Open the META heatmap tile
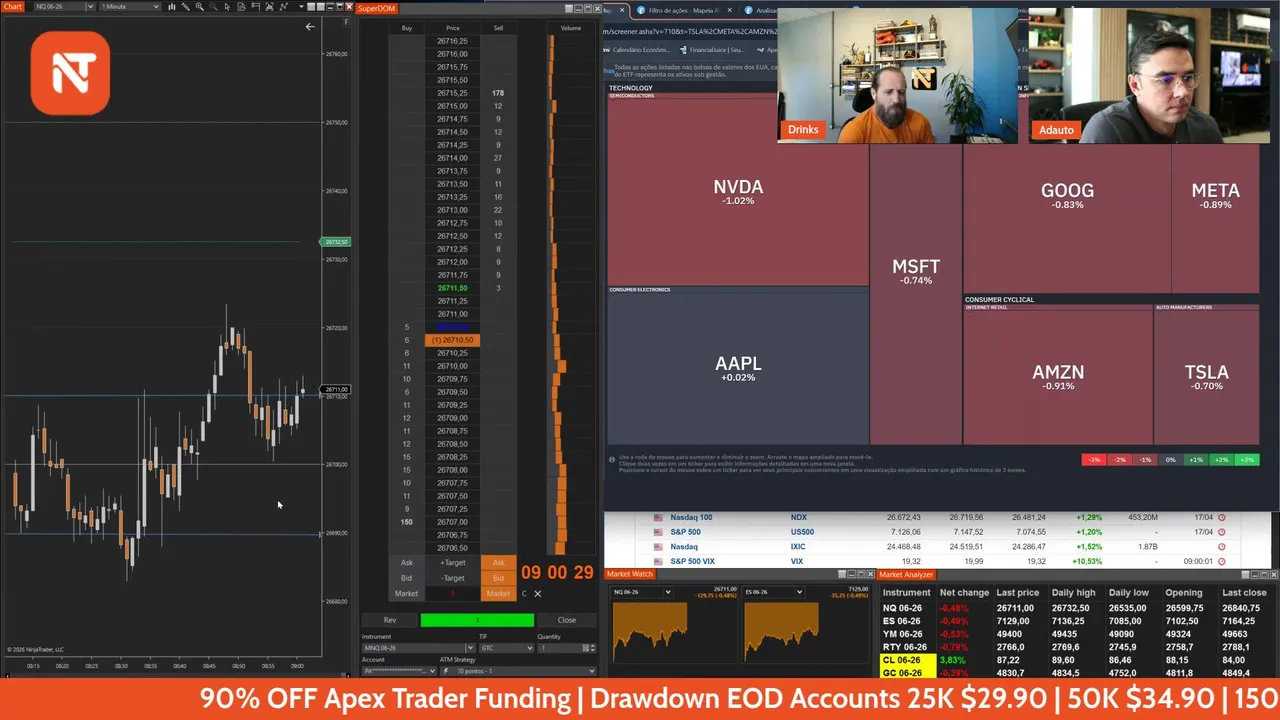Viewport: 1280px width, 720px height. tap(1215, 194)
